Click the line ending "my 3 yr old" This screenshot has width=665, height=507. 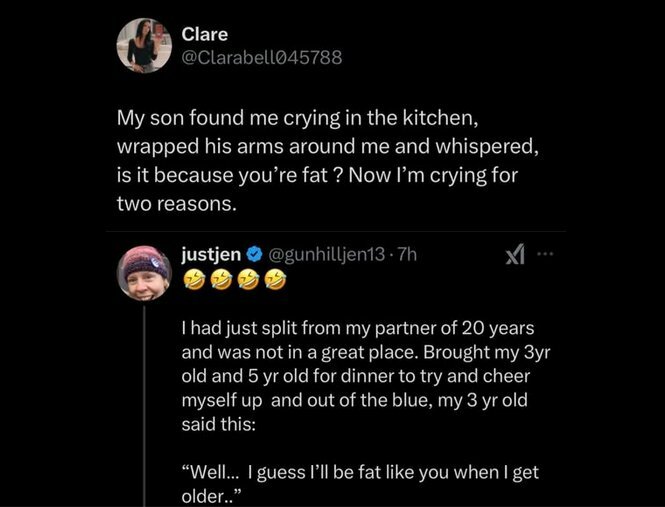click(356, 401)
